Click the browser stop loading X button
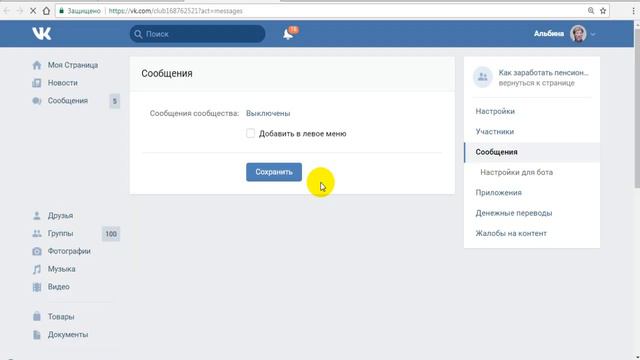 coord(33,11)
